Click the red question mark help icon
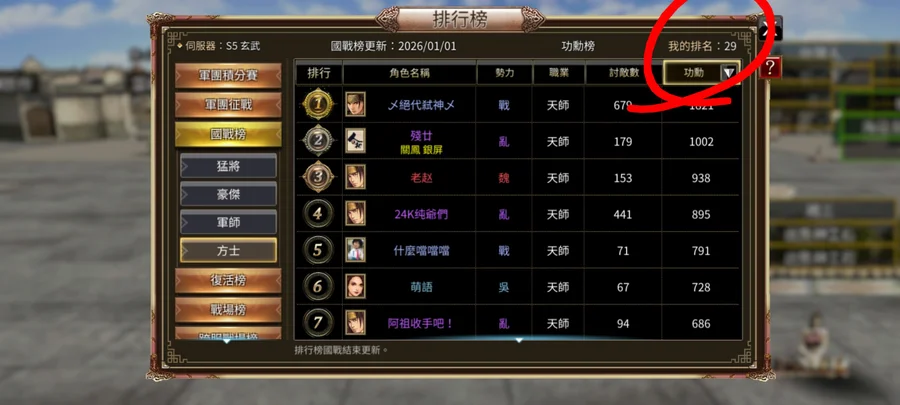Image resolution: width=900 pixels, height=405 pixels. [x=770, y=68]
